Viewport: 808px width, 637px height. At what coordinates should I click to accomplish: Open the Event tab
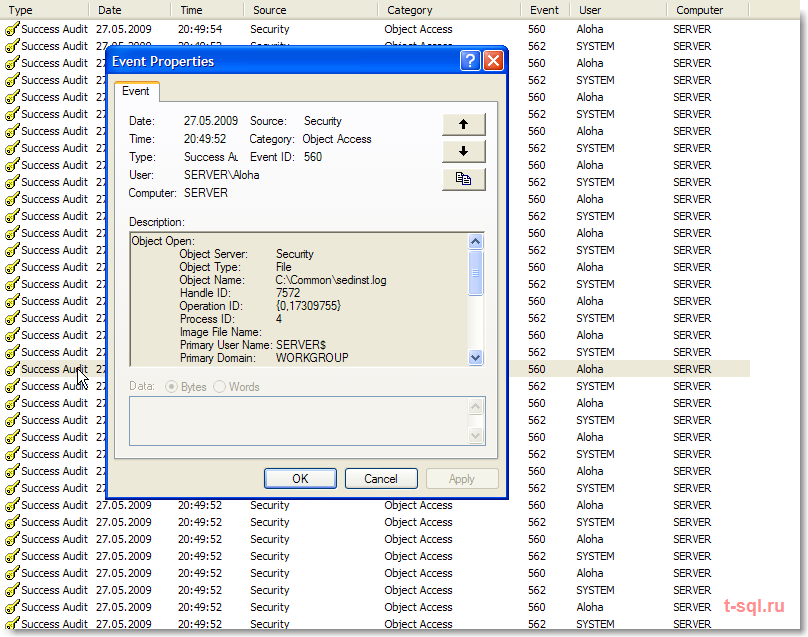[136, 91]
